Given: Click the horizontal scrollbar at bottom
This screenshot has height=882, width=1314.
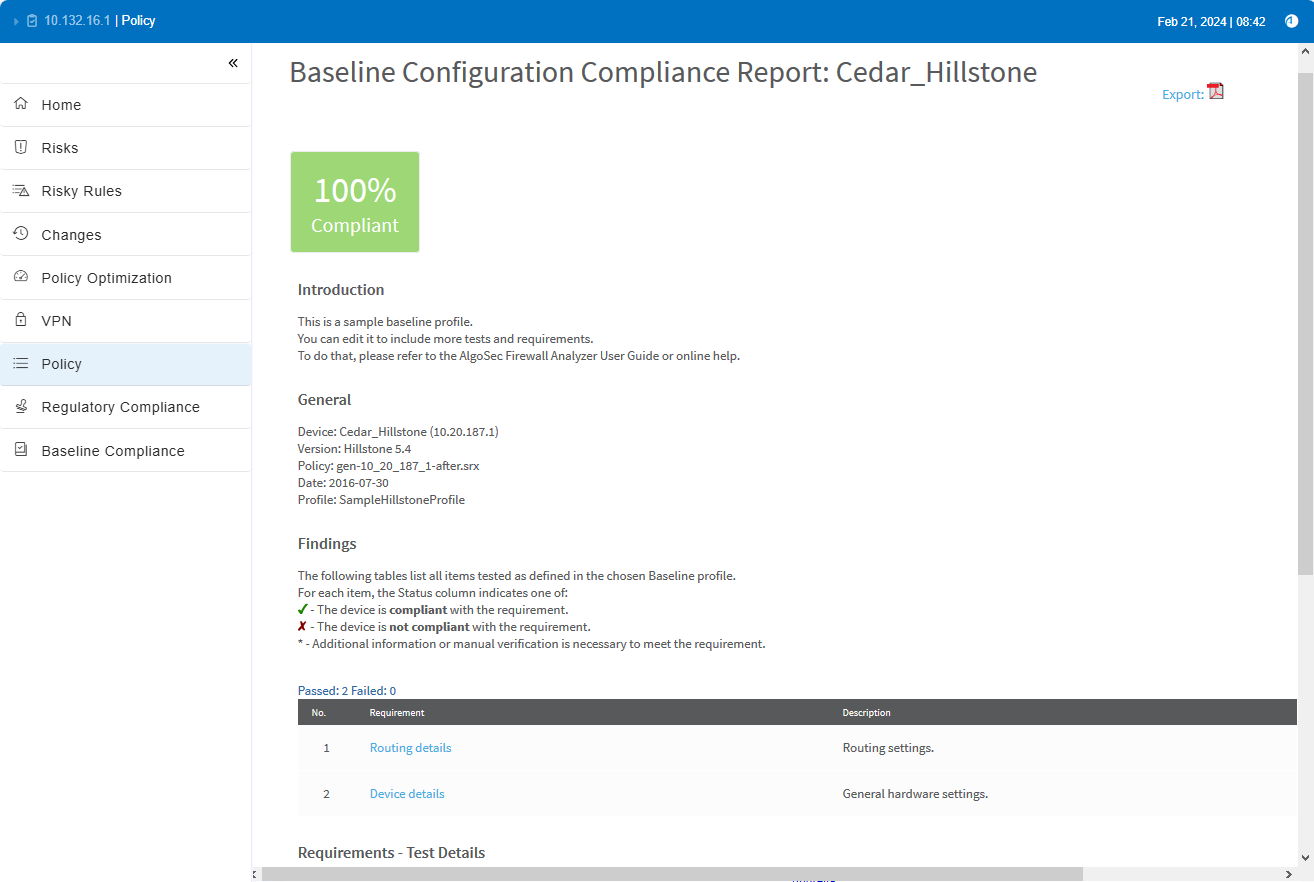Looking at the screenshot, I should (670, 874).
